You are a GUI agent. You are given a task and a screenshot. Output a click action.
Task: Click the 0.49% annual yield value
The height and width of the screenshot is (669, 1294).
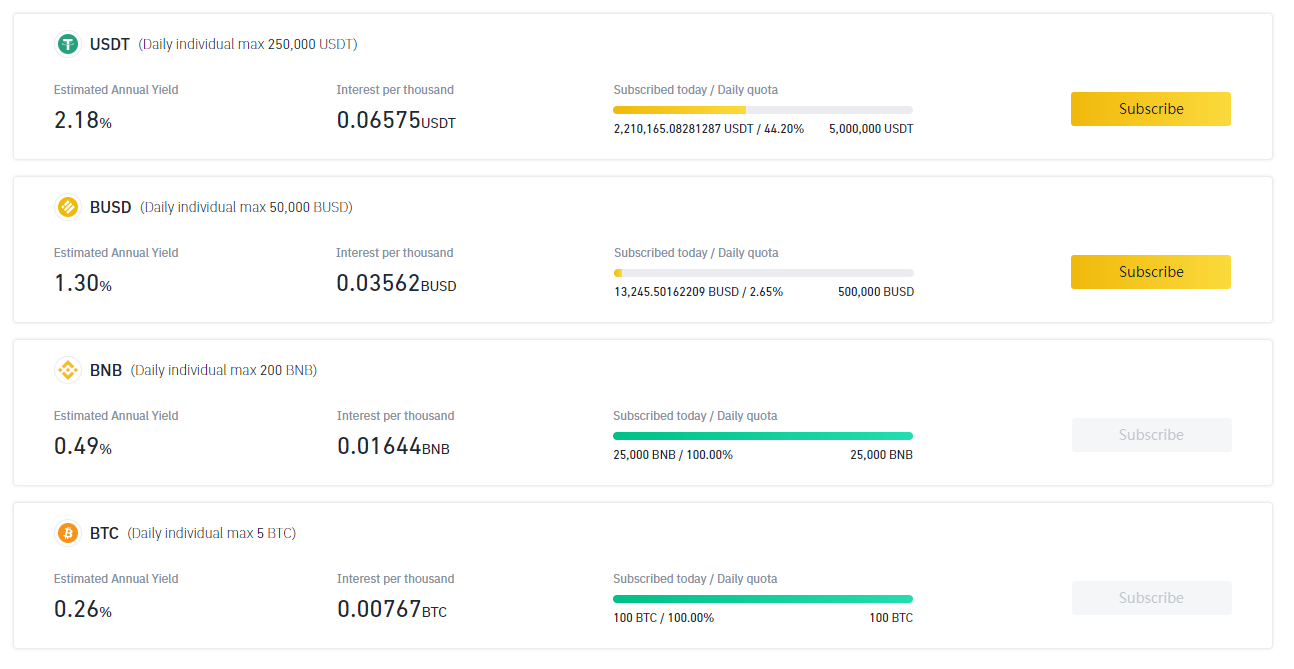click(x=83, y=446)
